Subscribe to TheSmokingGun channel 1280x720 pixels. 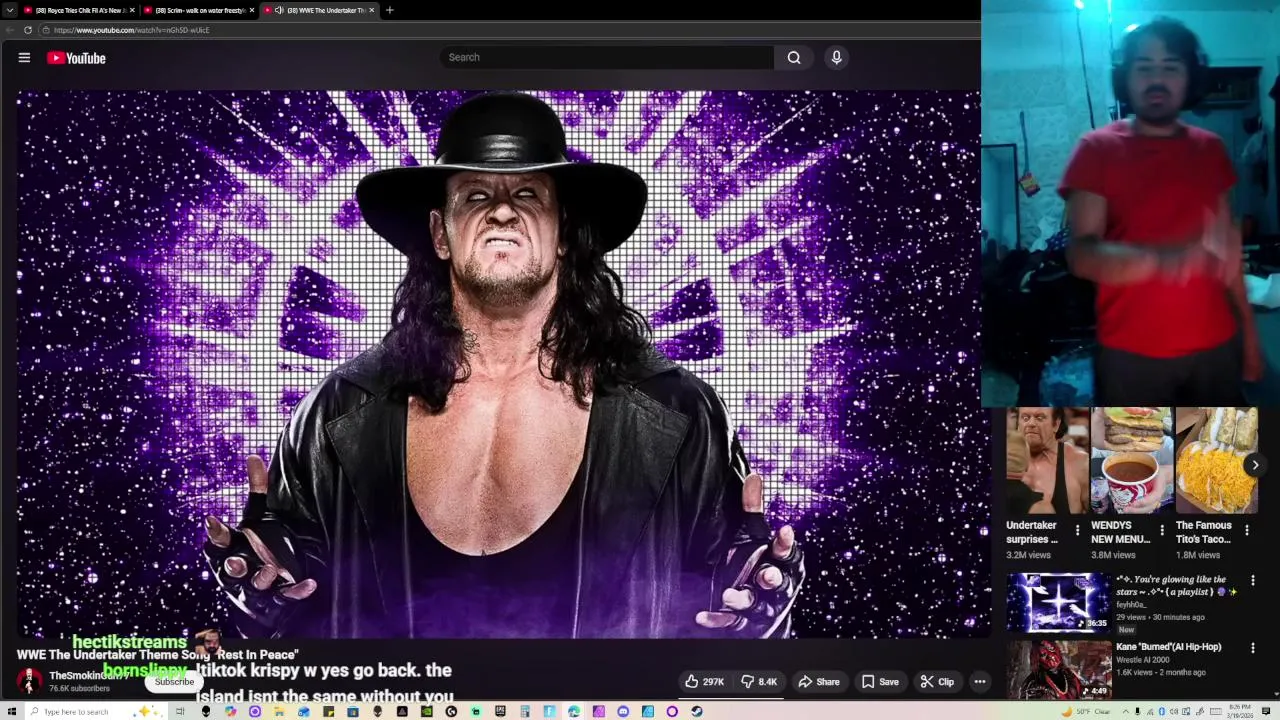(x=174, y=682)
